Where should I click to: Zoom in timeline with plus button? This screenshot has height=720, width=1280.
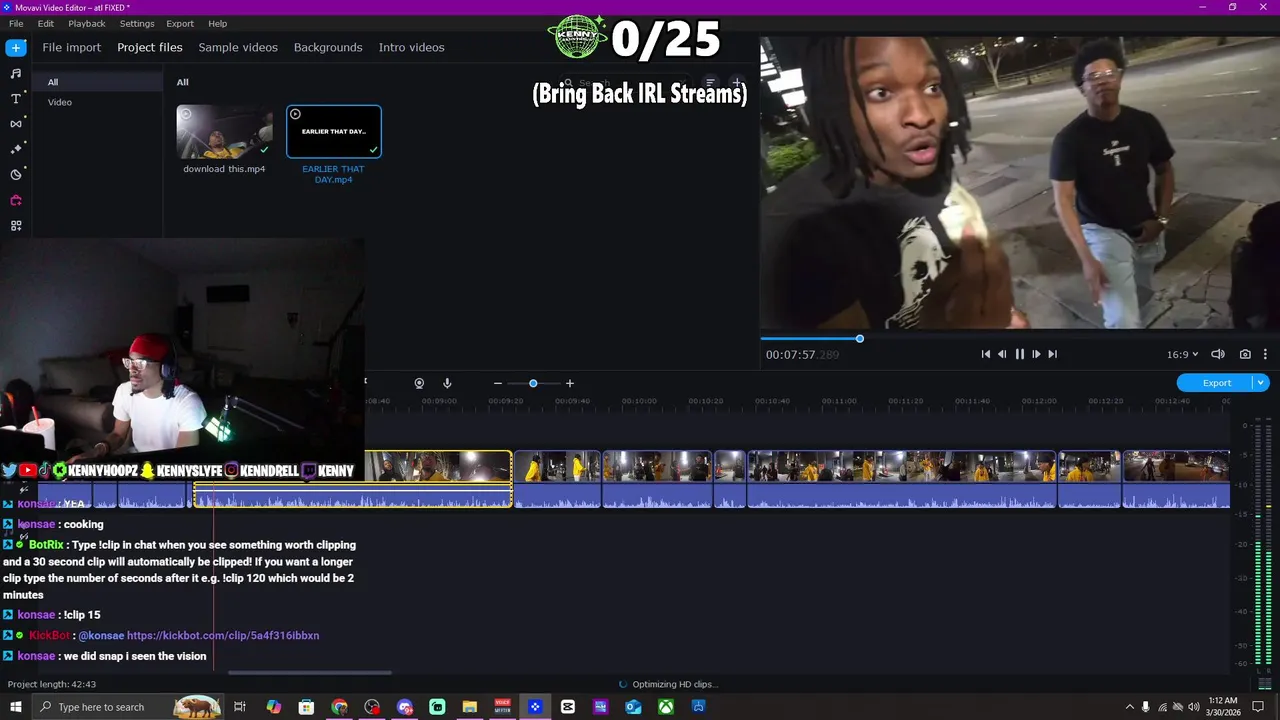tap(570, 383)
